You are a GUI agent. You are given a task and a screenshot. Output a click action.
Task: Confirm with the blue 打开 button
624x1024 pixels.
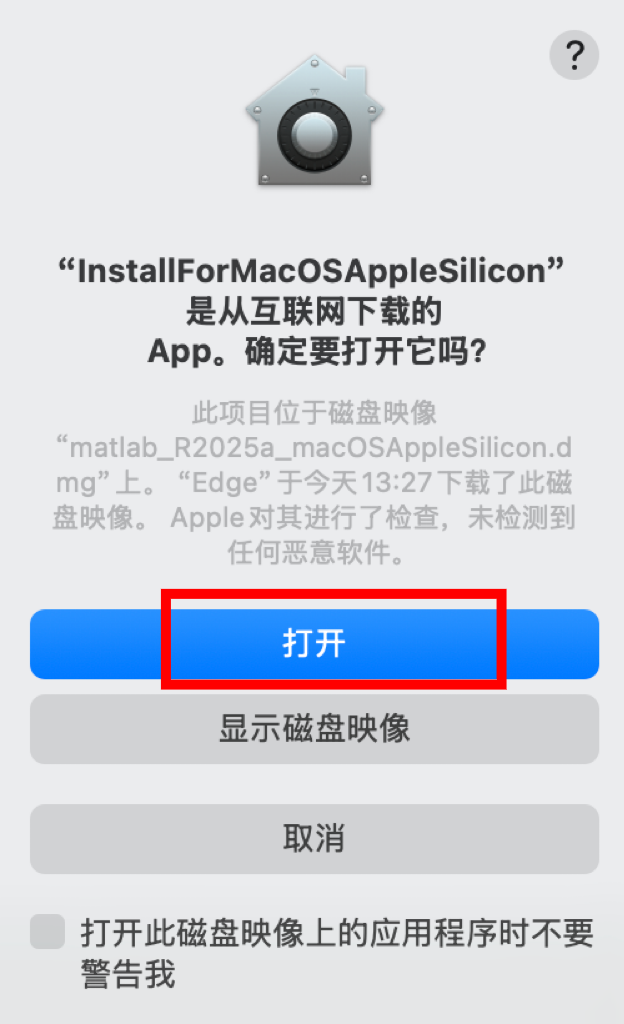315,644
